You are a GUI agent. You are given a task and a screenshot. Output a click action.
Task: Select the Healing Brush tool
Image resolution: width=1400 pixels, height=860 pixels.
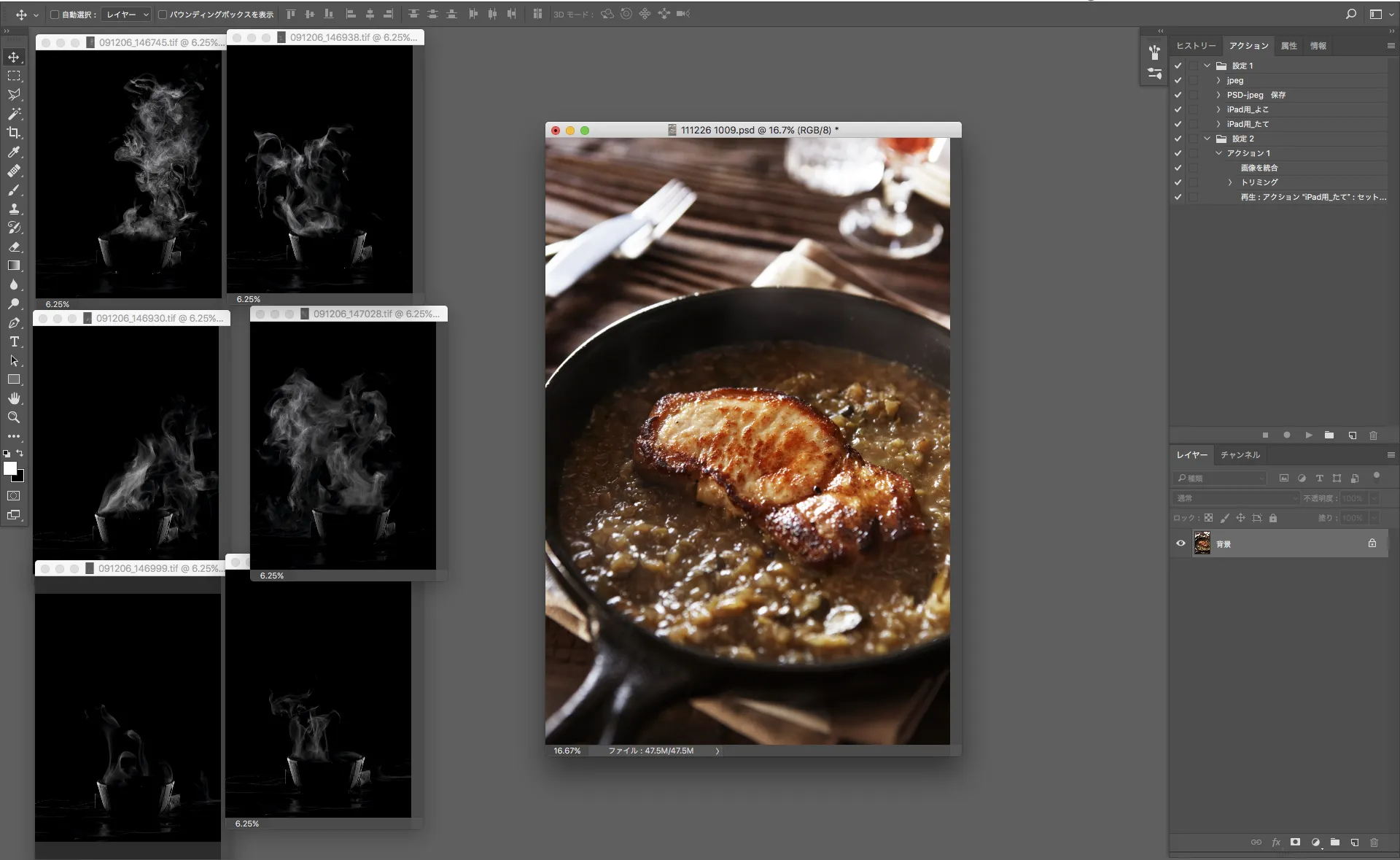point(14,171)
